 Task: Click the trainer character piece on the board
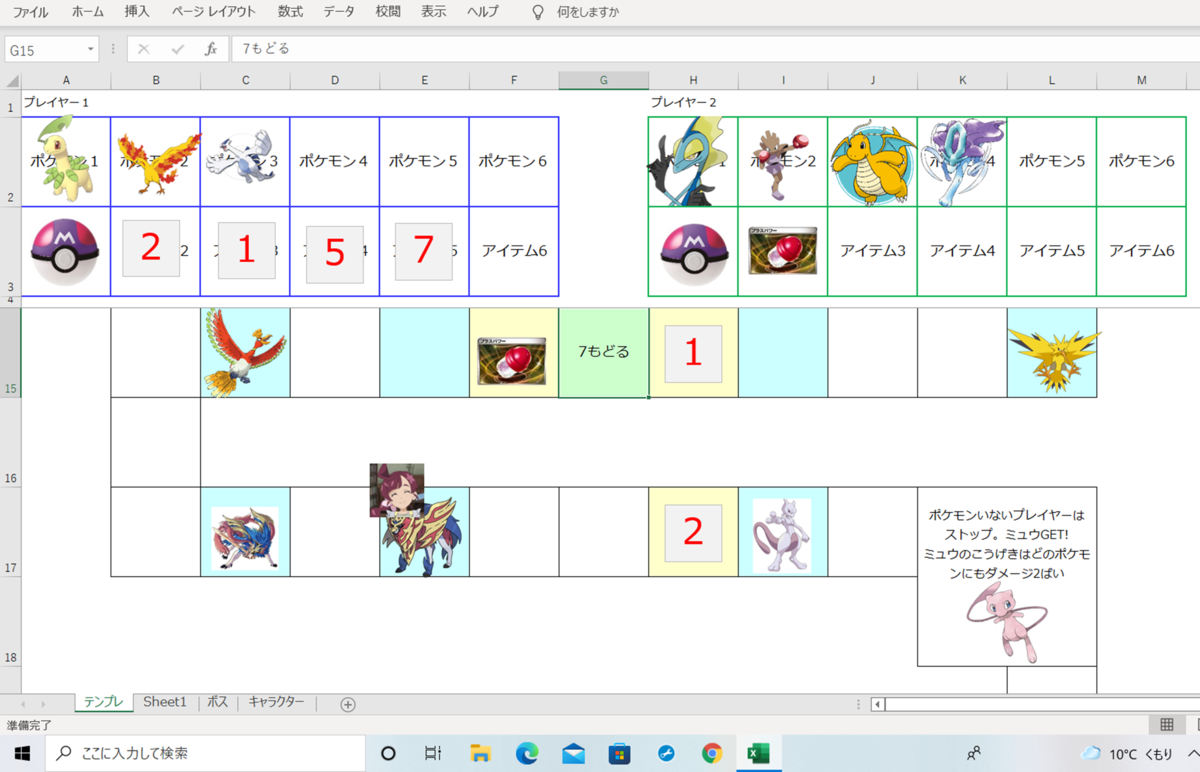click(398, 490)
